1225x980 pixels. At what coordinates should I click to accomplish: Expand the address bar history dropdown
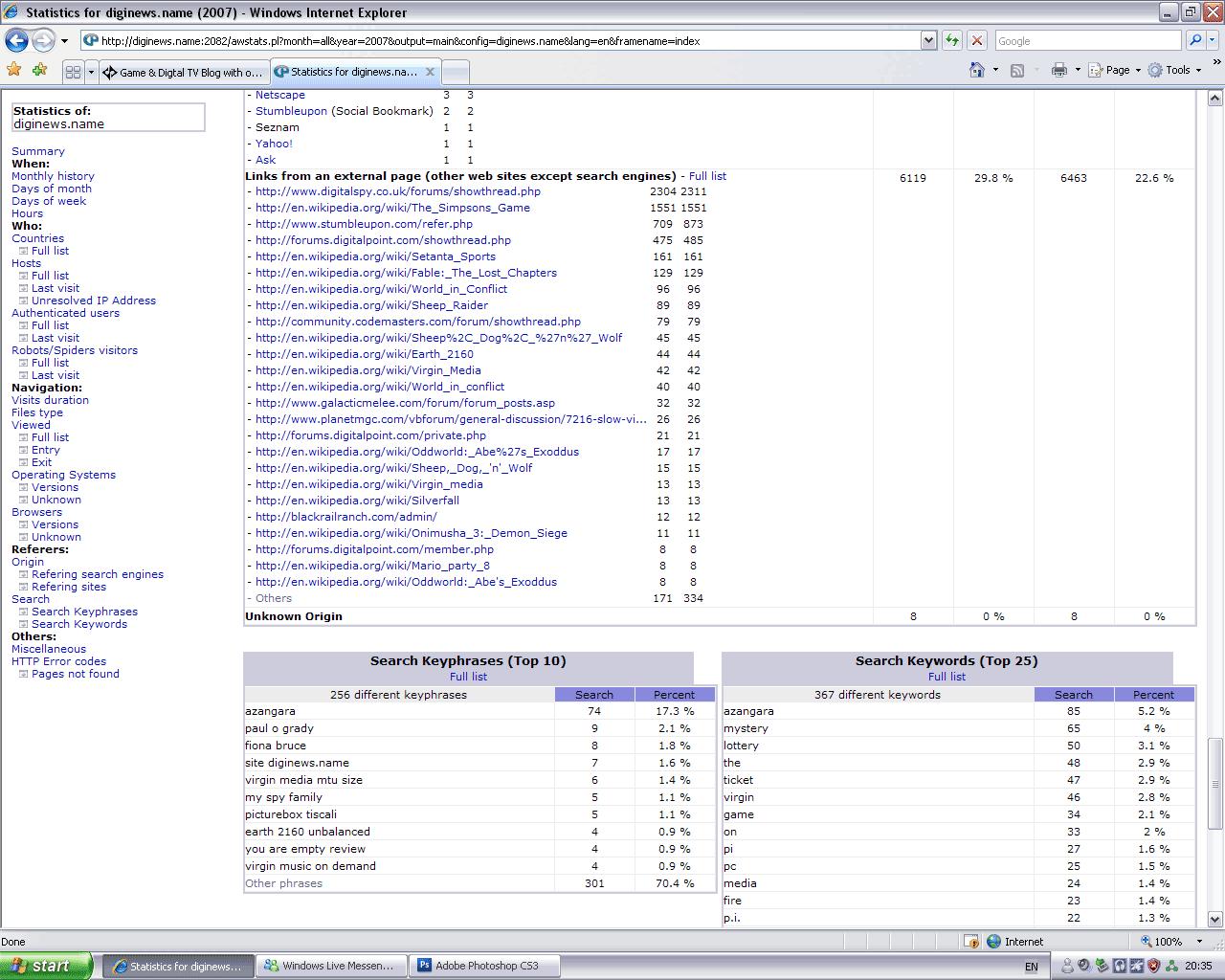tap(928, 41)
